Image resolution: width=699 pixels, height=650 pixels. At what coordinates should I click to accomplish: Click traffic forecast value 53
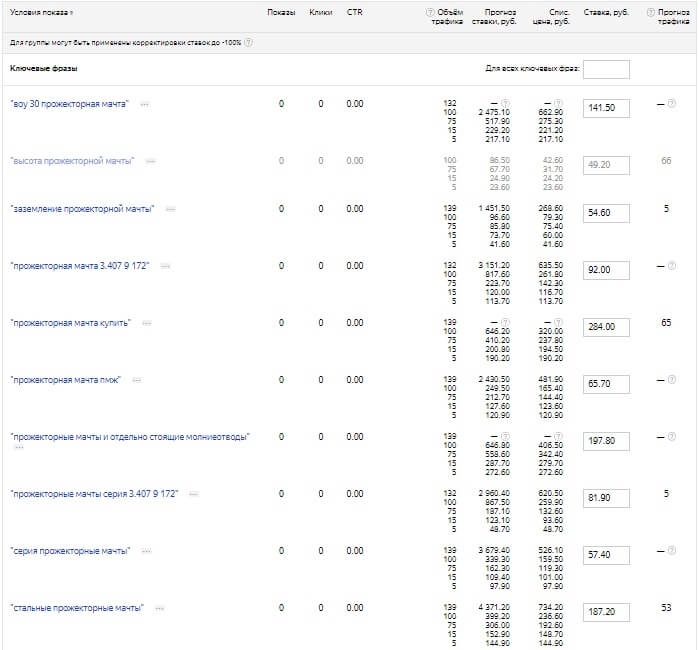click(x=666, y=608)
